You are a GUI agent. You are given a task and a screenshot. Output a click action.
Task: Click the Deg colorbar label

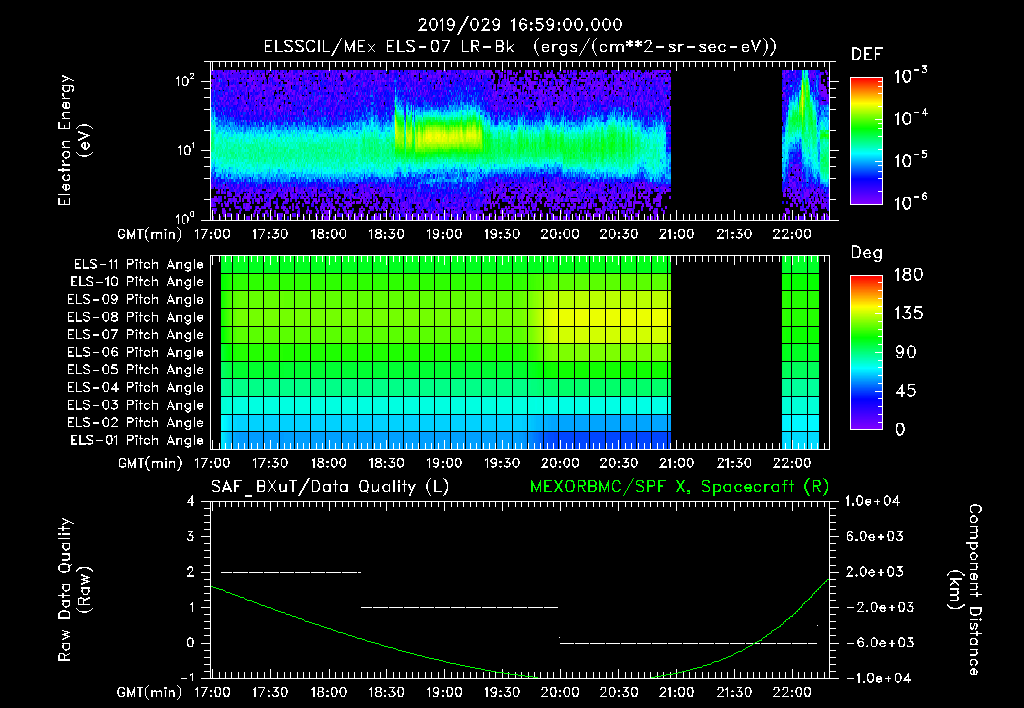click(x=867, y=253)
